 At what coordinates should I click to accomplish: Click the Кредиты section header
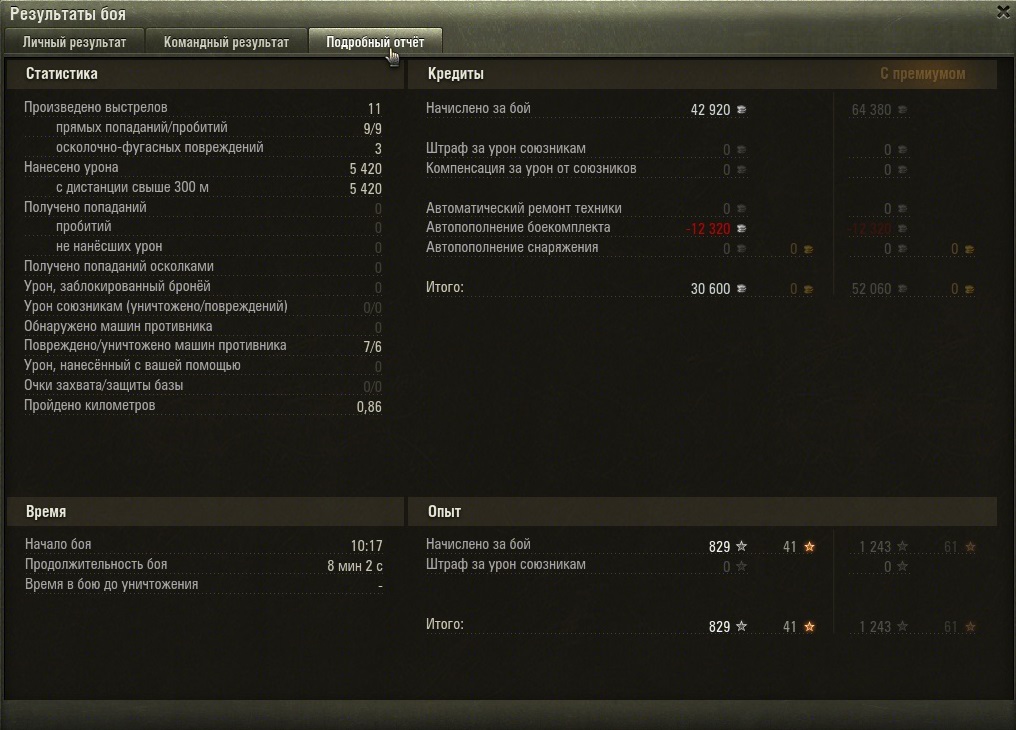coord(456,74)
